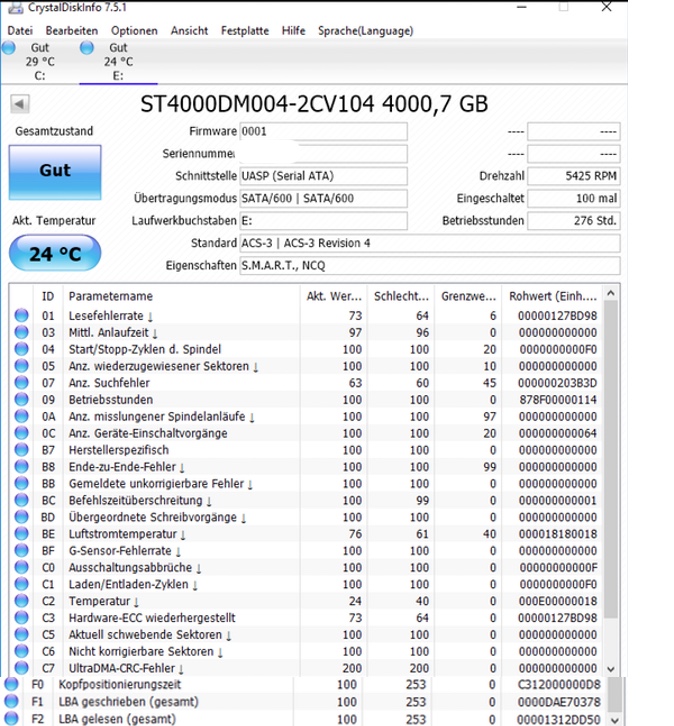Click status icon of Kopfpositionierungszeit row

(11, 684)
